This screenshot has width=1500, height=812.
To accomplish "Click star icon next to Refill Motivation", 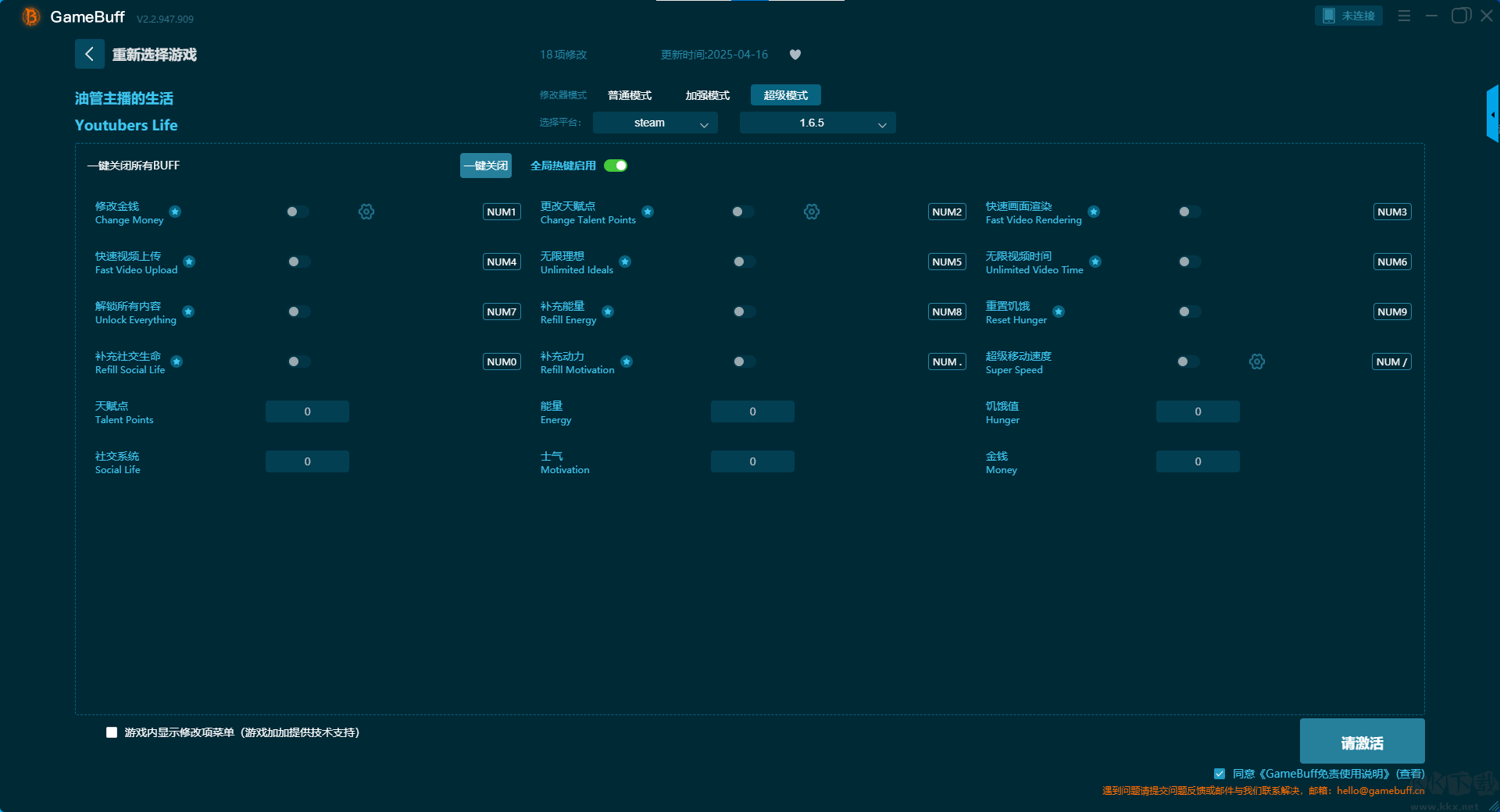I will [x=627, y=361].
